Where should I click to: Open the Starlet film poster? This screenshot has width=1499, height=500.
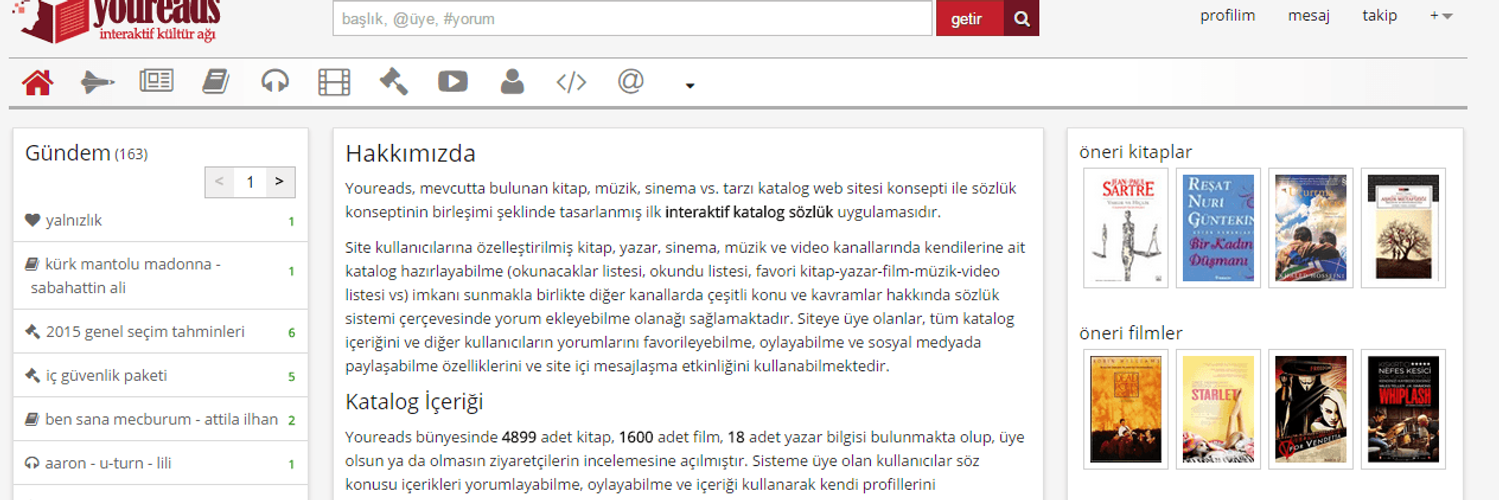click(1218, 409)
